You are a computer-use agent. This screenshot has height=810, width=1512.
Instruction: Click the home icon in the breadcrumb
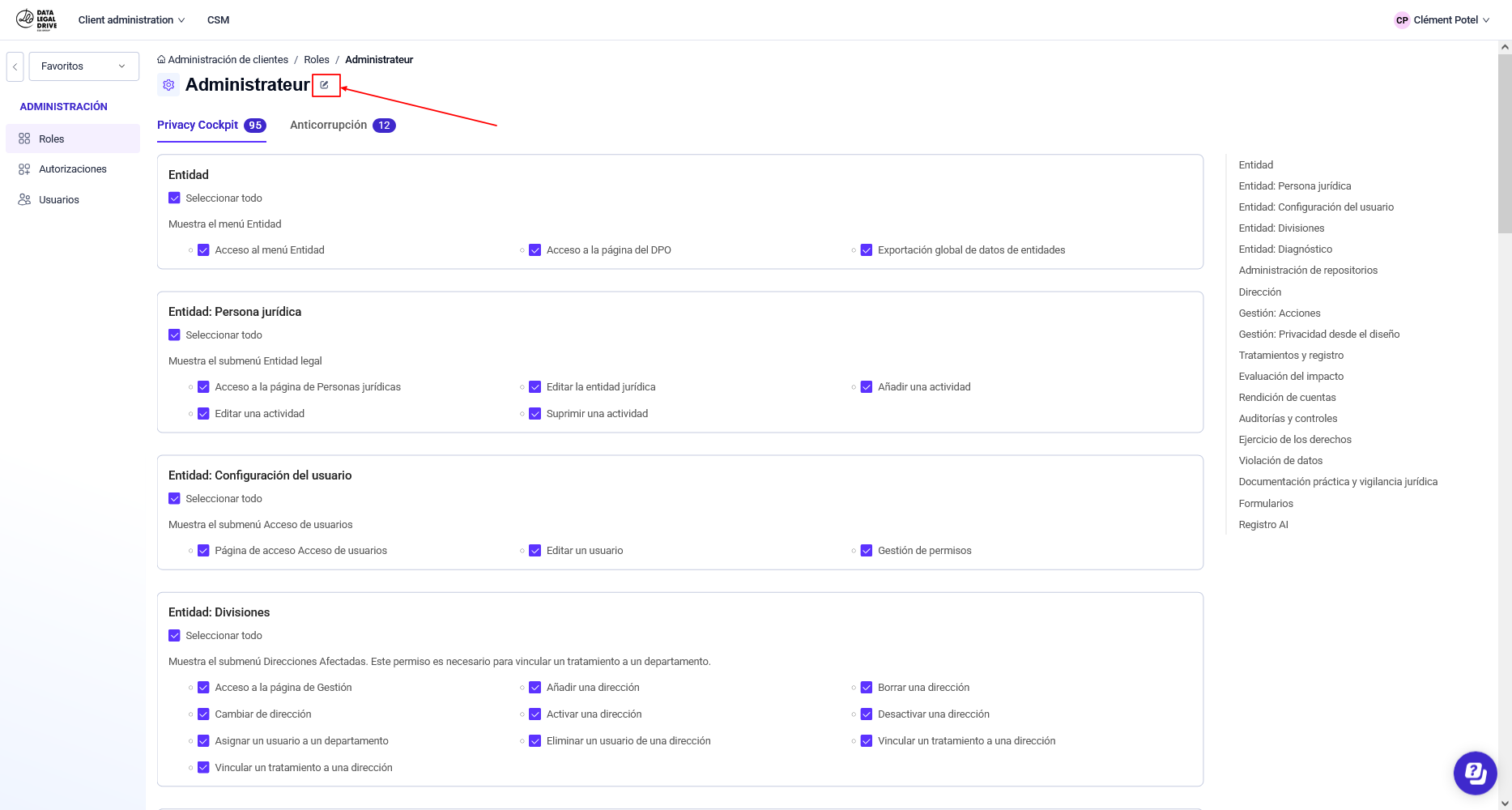(161, 59)
